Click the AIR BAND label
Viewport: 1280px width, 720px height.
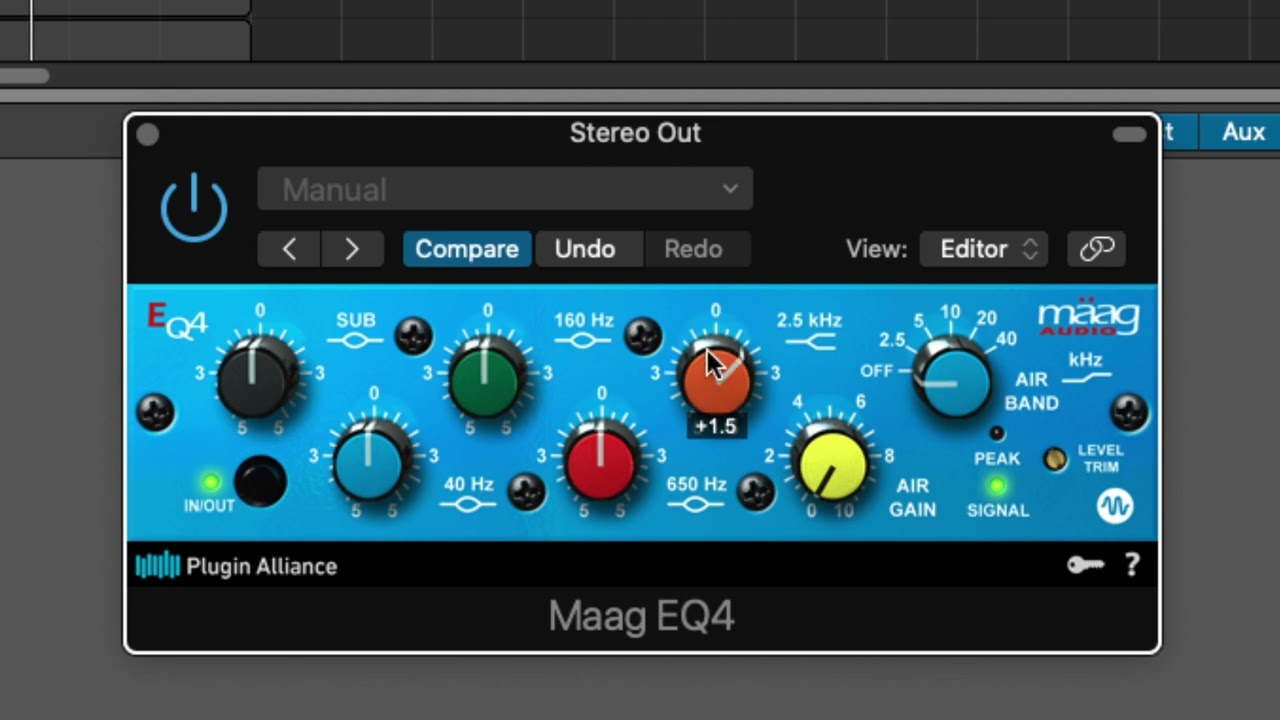click(1031, 391)
